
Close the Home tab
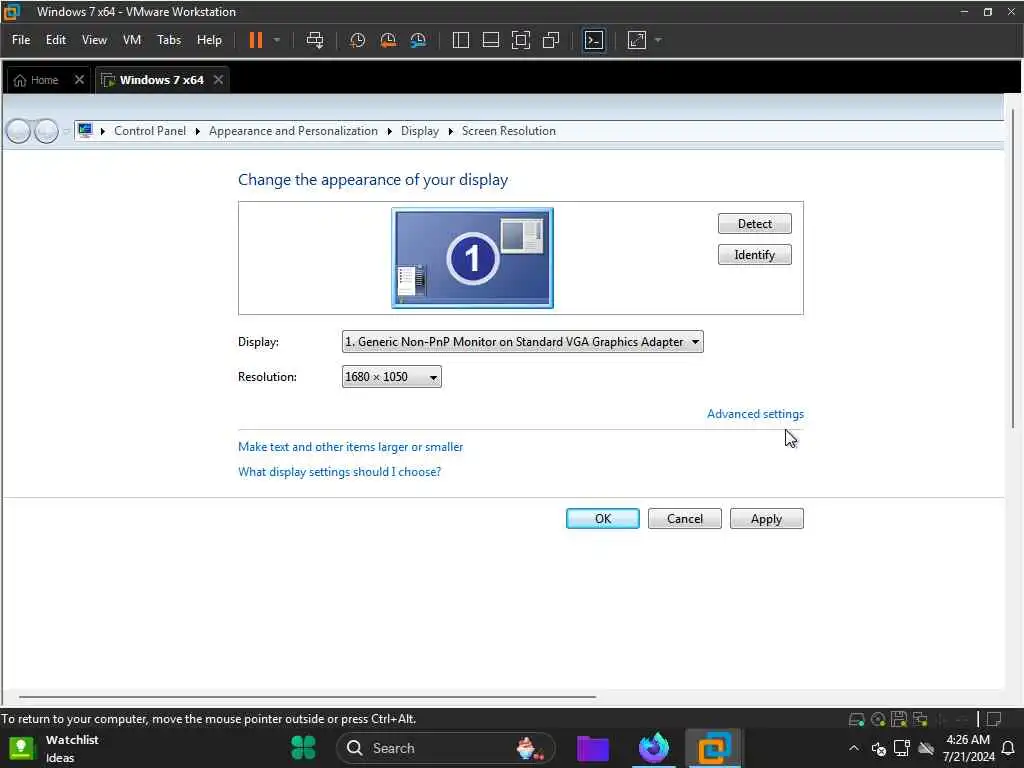(79, 80)
